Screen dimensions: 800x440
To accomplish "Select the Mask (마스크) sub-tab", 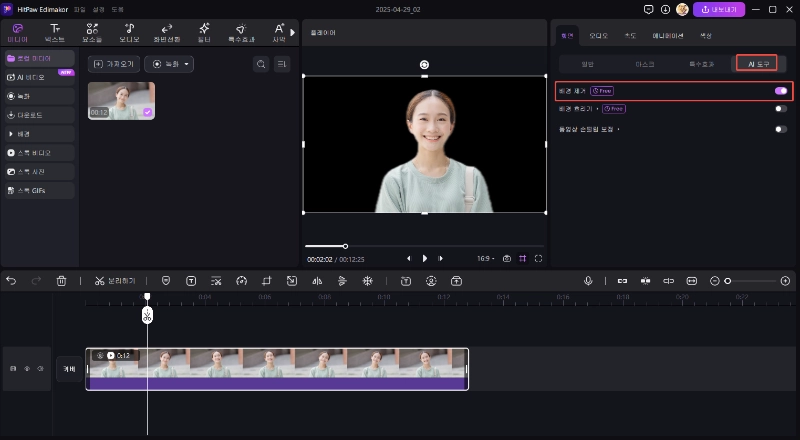I will [644, 64].
